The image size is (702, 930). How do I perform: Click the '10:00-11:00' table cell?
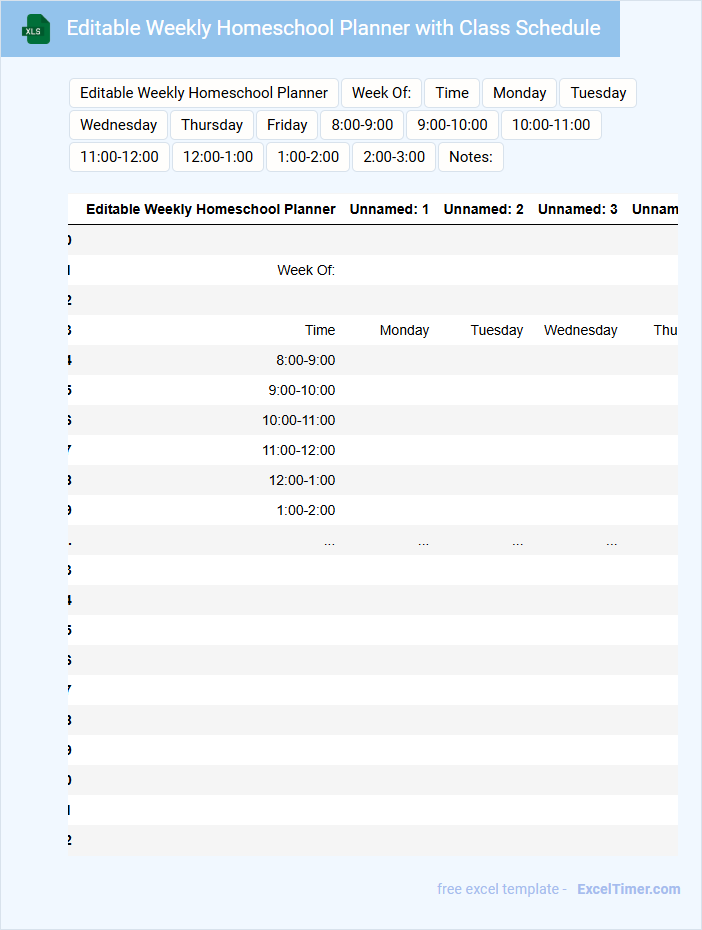pos(299,421)
